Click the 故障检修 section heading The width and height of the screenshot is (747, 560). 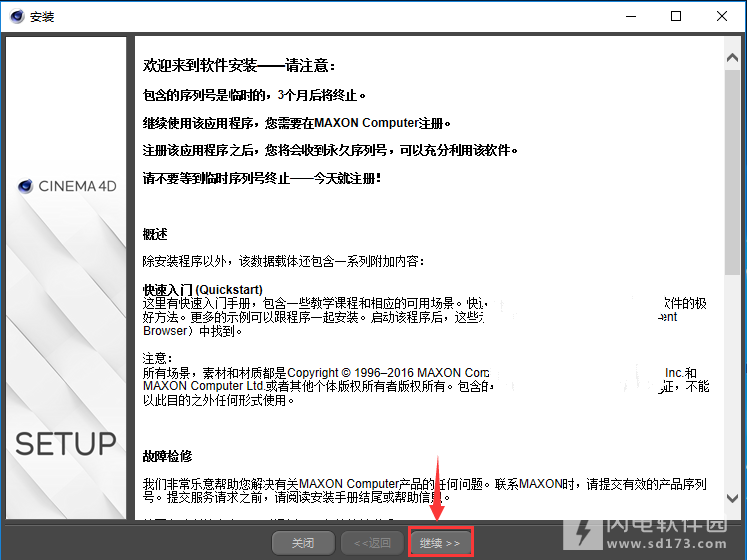click(167, 456)
